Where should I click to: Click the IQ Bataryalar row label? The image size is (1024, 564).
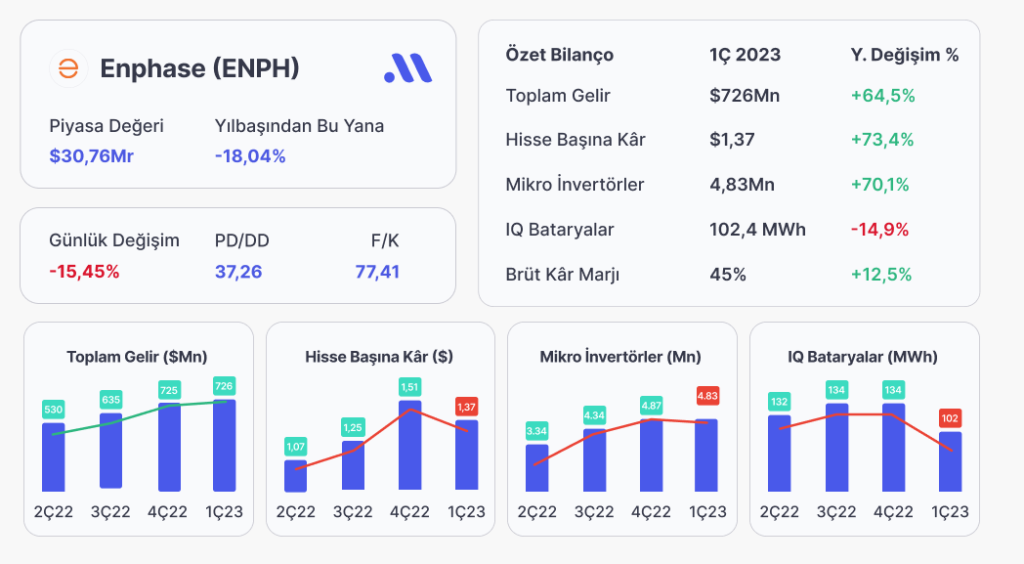pyautogui.click(x=560, y=230)
